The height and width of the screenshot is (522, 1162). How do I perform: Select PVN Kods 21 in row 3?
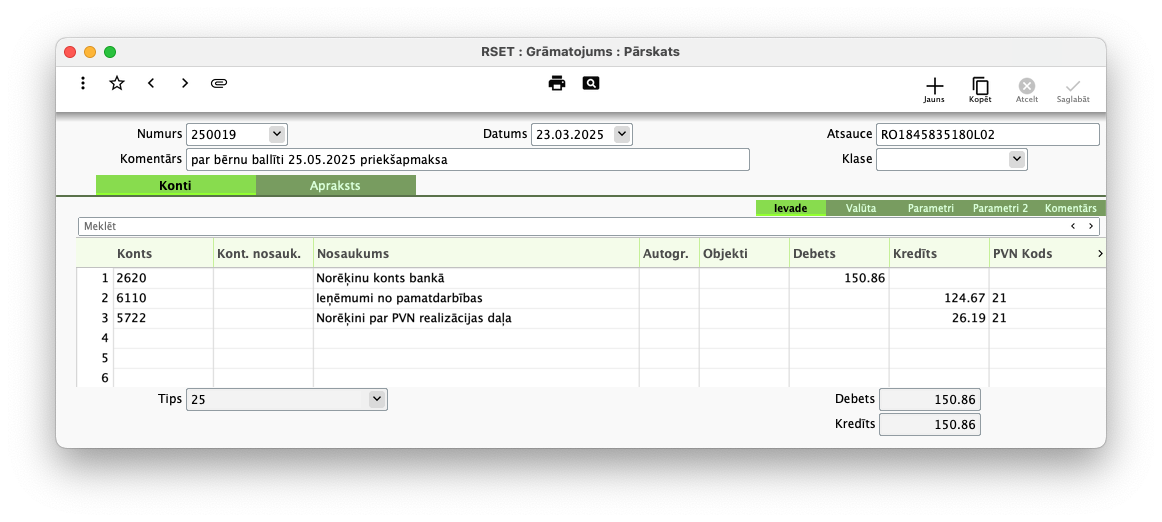(1047, 318)
